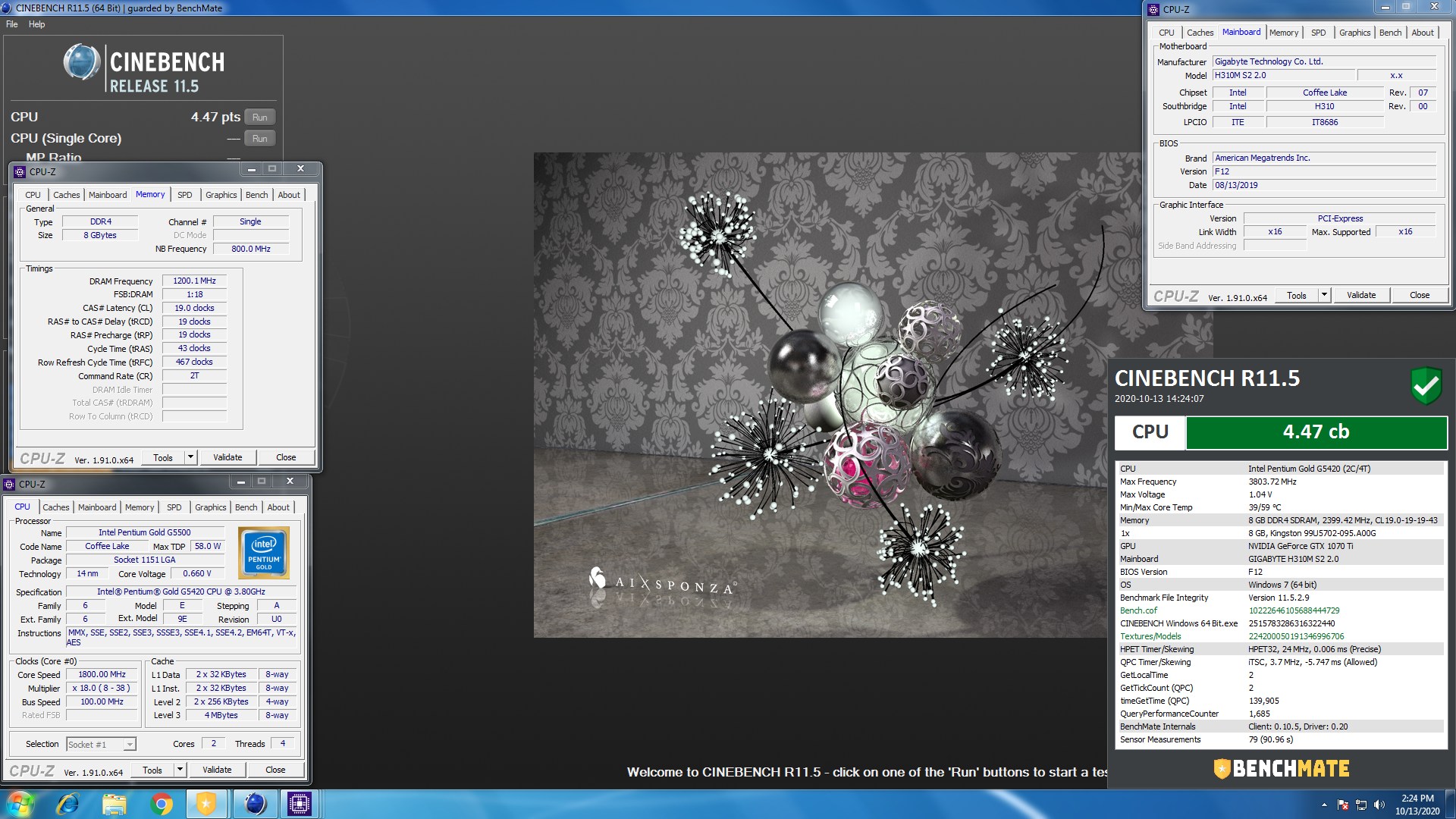Open Caches tab in bottom CPU-Z window
Image resolution: width=1456 pixels, height=819 pixels.
56,507
